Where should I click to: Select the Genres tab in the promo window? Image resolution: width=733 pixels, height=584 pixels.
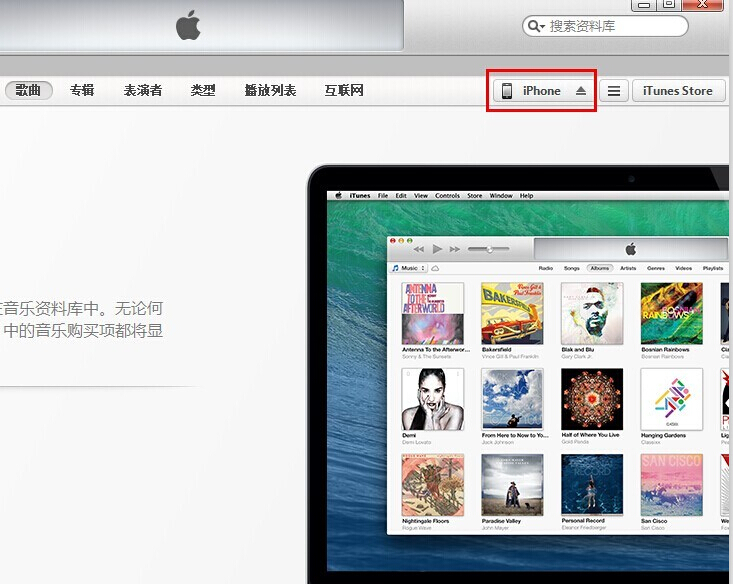coord(655,268)
